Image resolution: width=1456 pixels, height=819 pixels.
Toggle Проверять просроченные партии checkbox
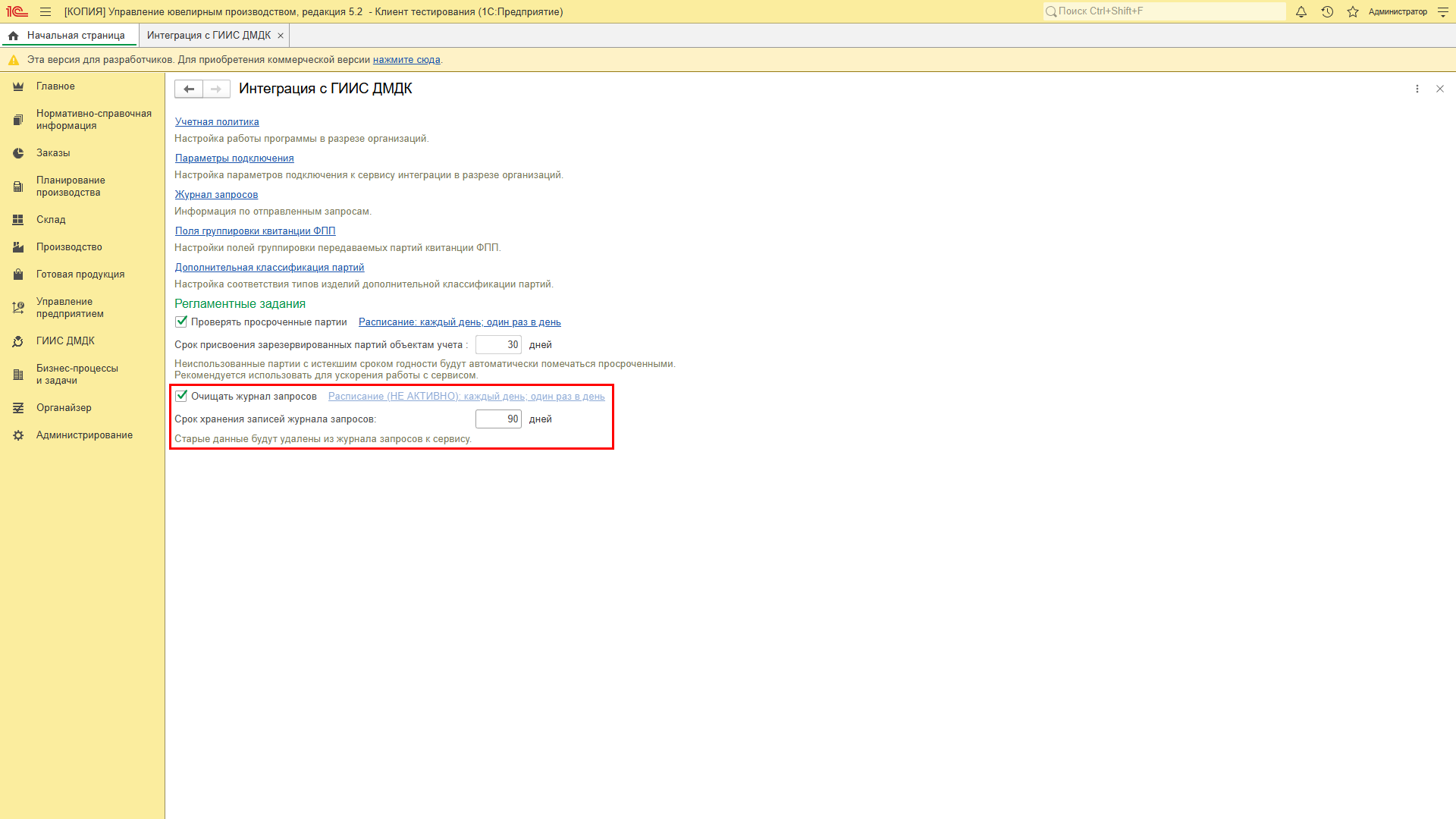[181, 322]
